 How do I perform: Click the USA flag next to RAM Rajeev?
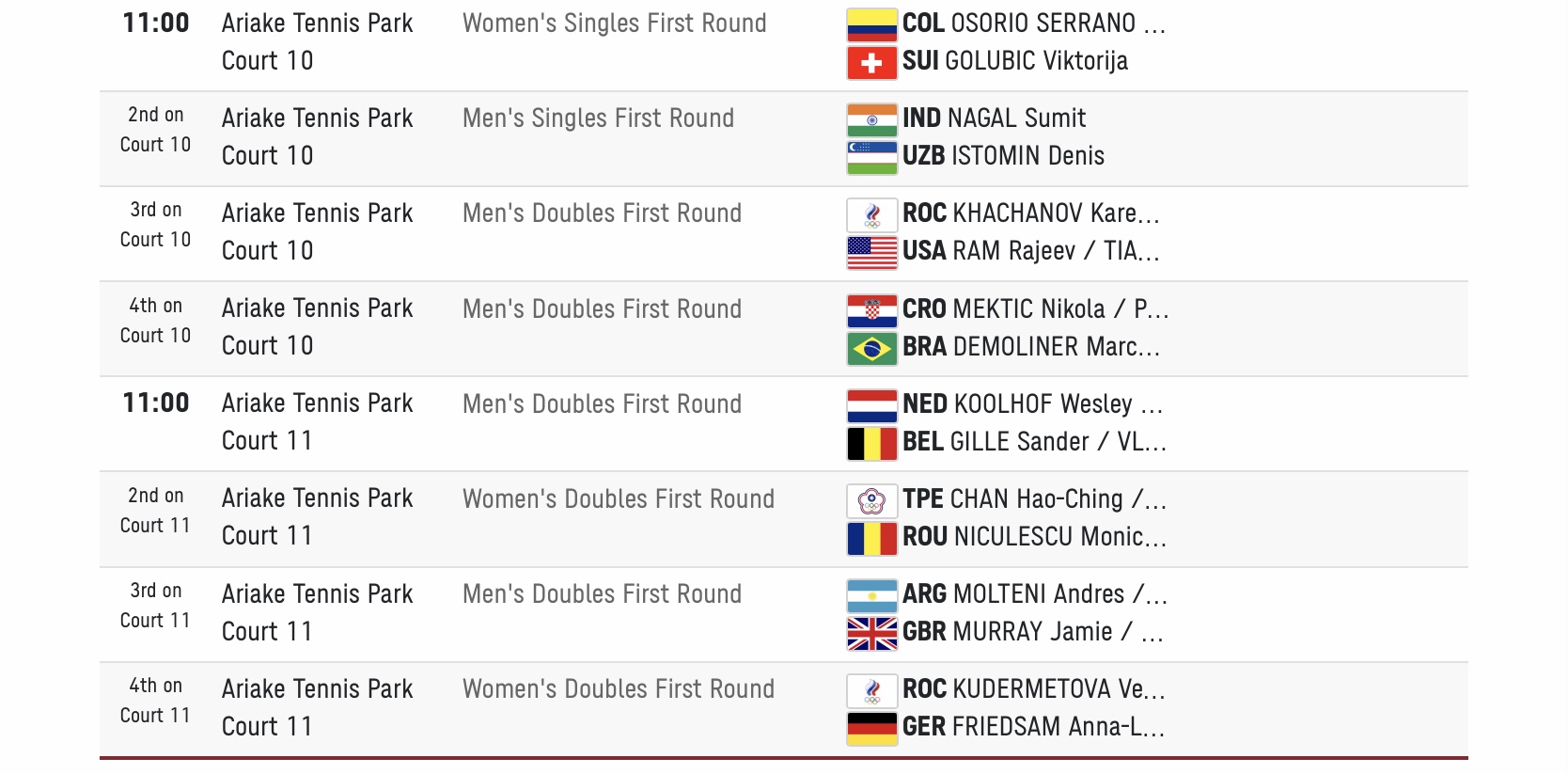[871, 252]
